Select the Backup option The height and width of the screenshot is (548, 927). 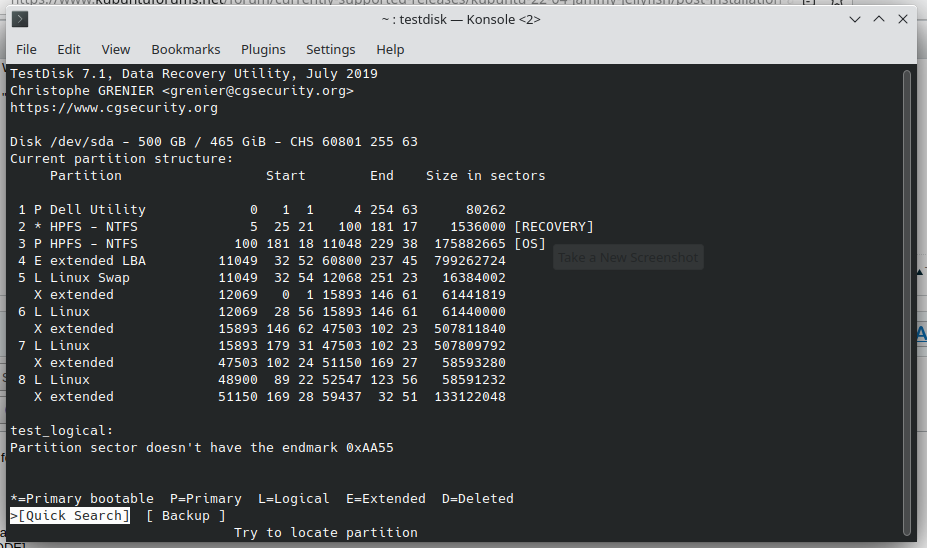point(186,515)
